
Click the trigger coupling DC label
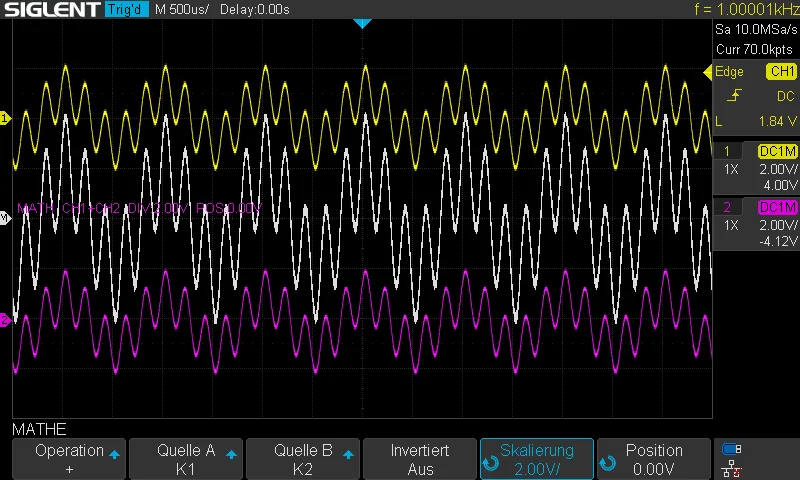click(785, 96)
